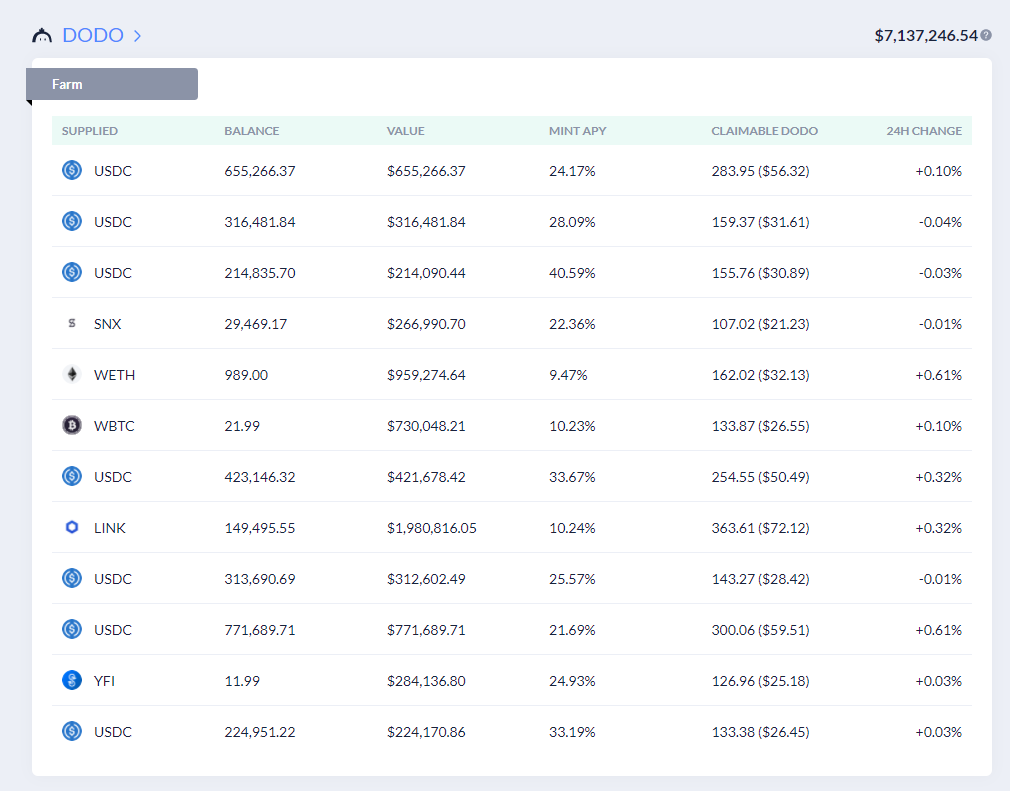Click the WBTC token name
The height and width of the screenshot is (791, 1010).
pyautogui.click(x=114, y=426)
